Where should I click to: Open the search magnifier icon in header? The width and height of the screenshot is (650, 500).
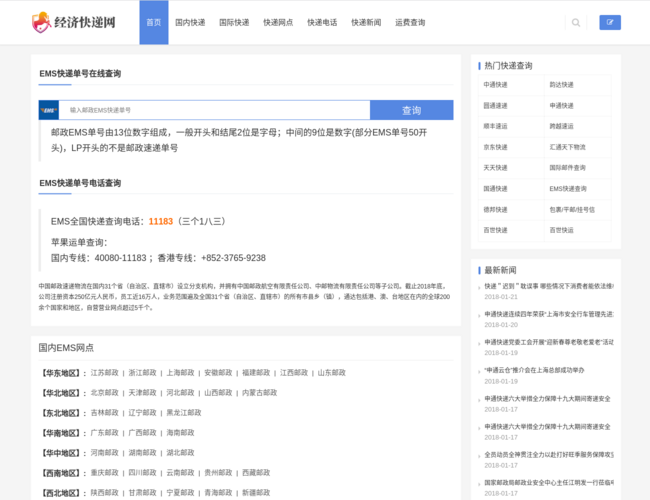coord(576,22)
